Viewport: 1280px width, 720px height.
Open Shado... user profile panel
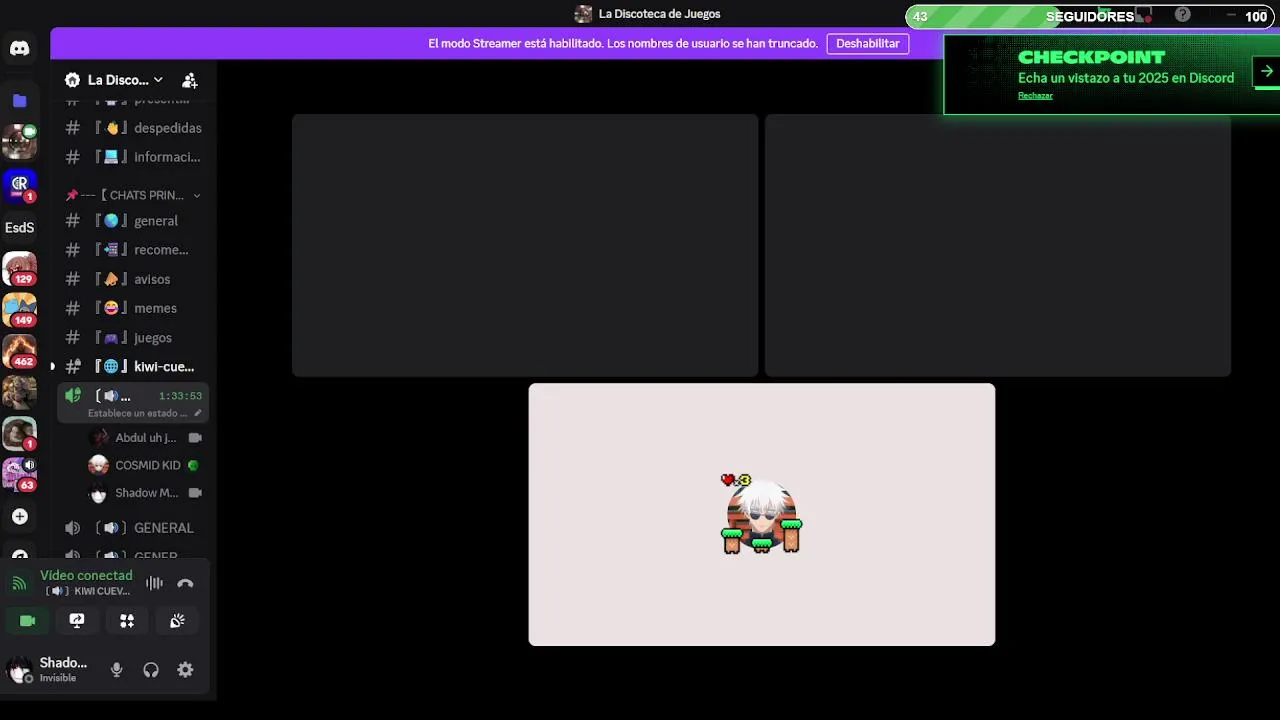48,670
